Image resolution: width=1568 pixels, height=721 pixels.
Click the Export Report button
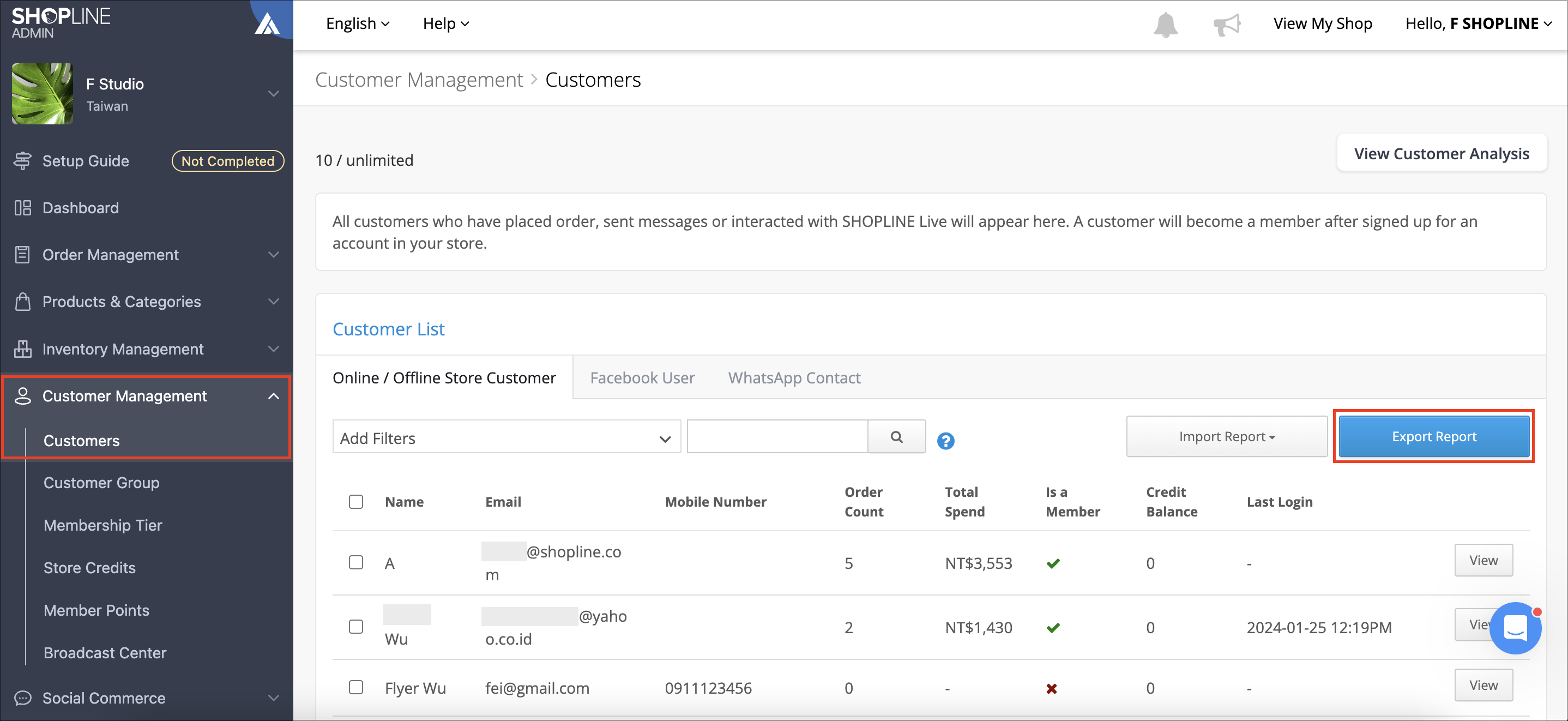[x=1433, y=437]
